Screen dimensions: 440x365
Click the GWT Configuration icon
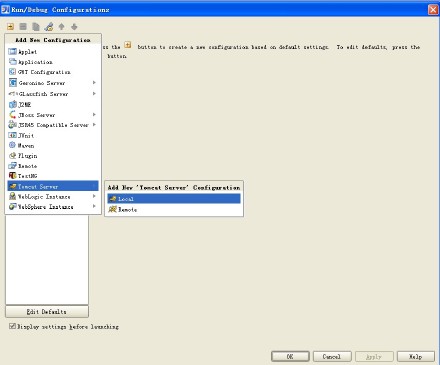13,72
